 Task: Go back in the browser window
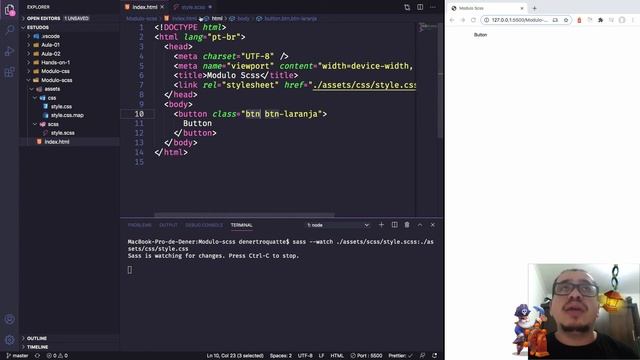point(452,20)
